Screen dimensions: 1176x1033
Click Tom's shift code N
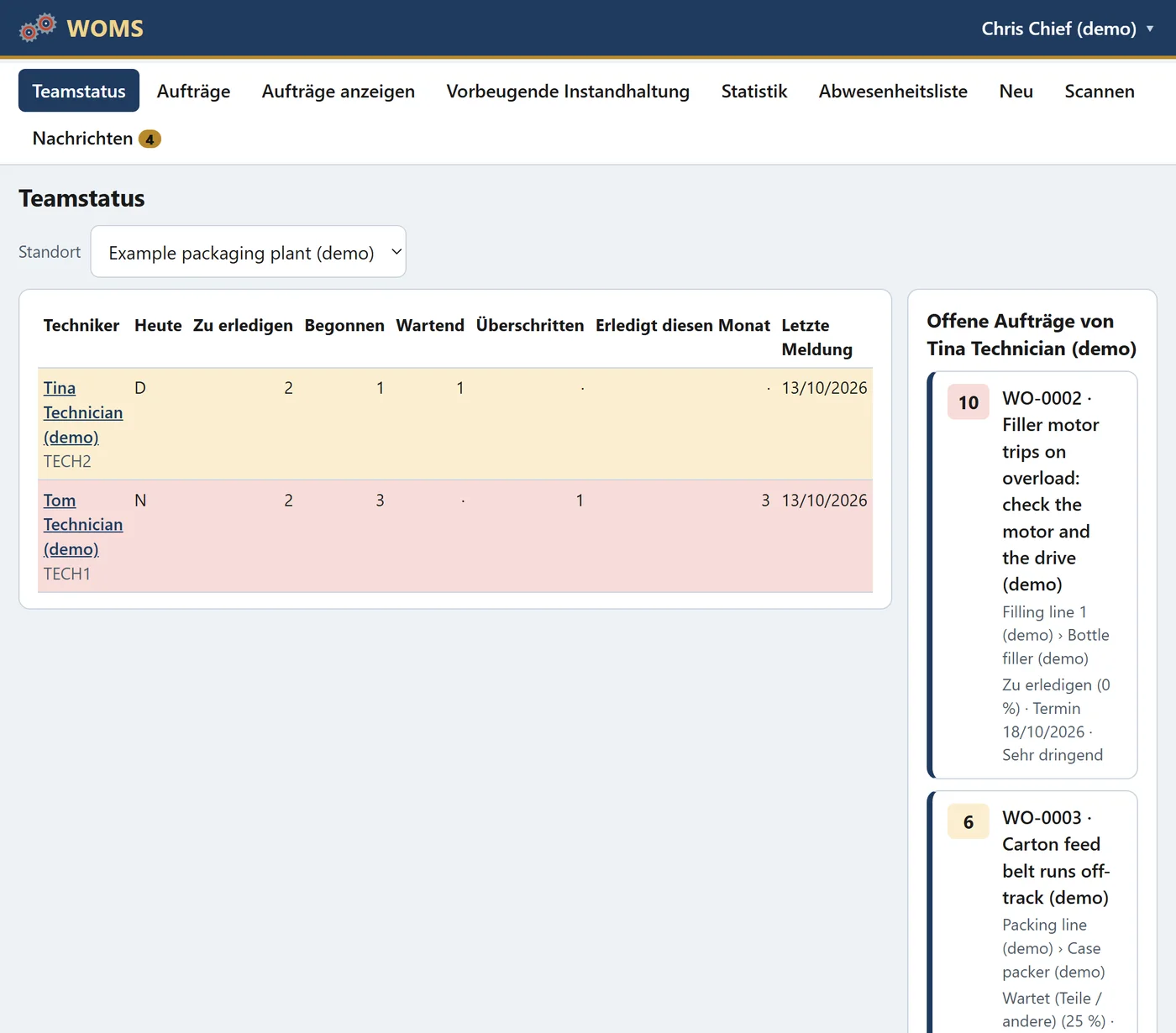click(x=140, y=501)
